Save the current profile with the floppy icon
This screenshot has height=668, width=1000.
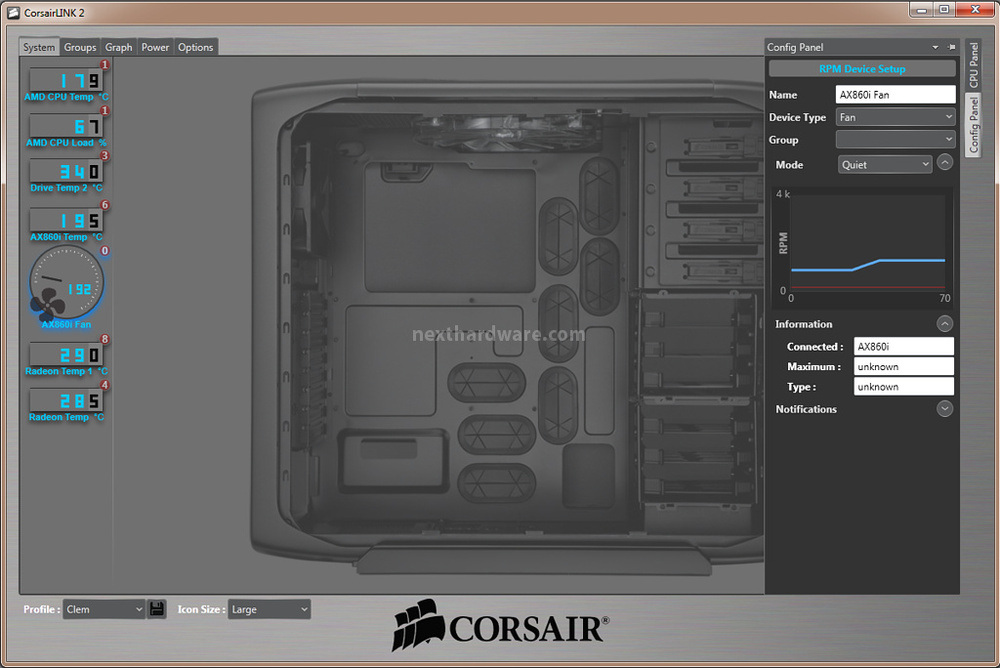[x=157, y=609]
